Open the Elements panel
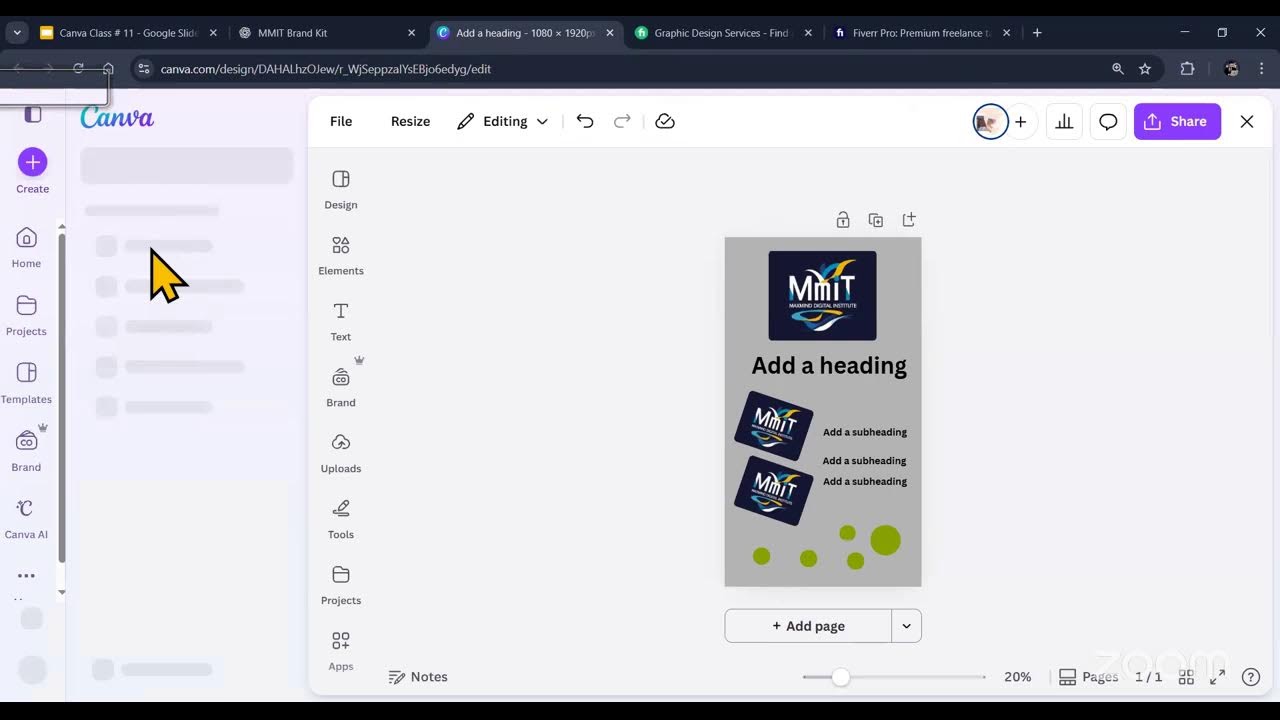Image resolution: width=1280 pixels, height=720 pixels. coord(341,255)
